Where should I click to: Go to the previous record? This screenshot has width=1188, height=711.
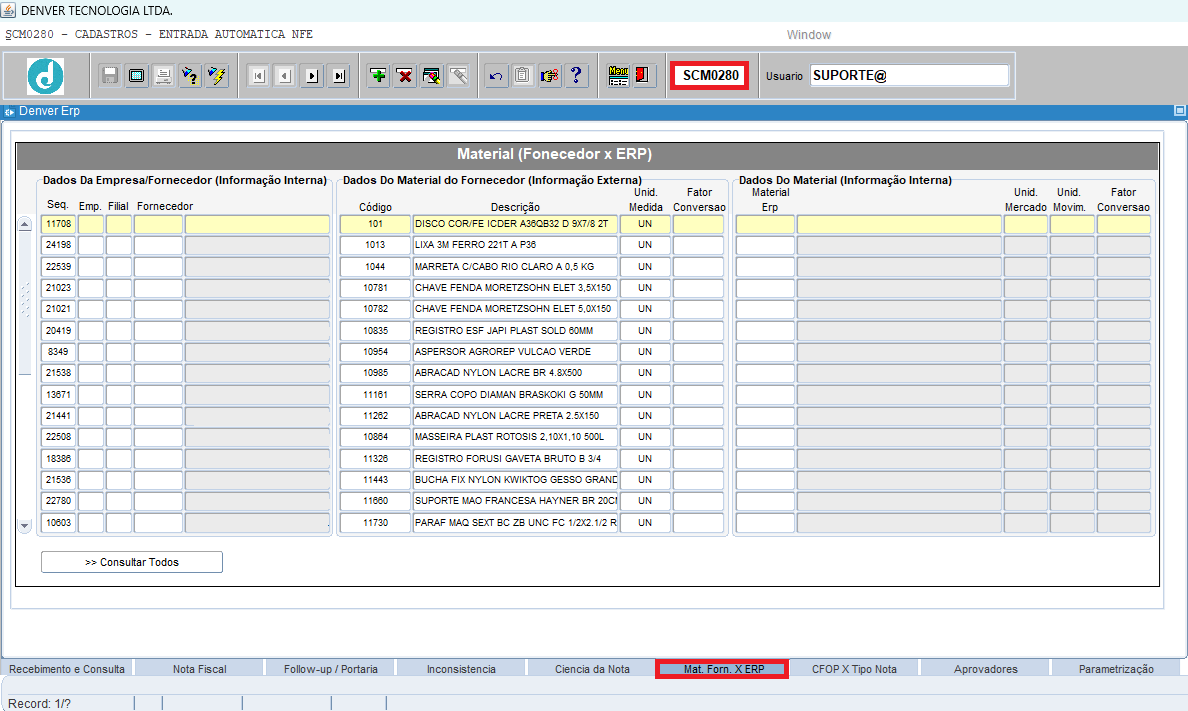pyautogui.click(x=285, y=76)
